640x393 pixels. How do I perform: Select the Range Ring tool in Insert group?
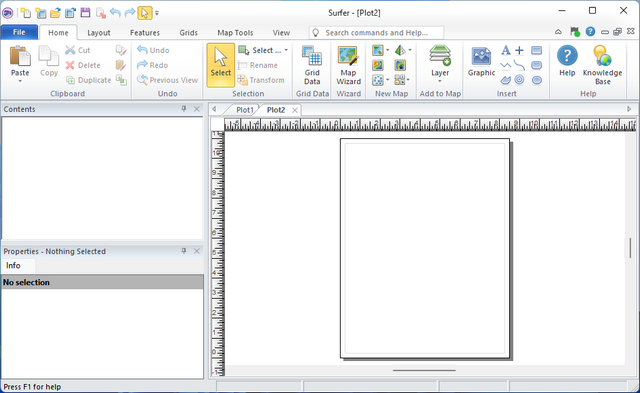click(519, 80)
